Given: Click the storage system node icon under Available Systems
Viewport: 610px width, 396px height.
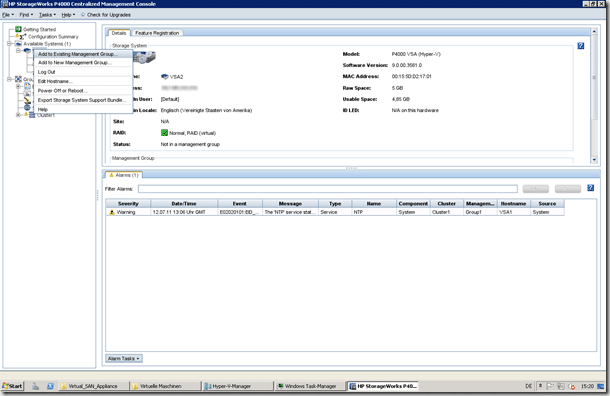Looking at the screenshot, I should point(27,51).
